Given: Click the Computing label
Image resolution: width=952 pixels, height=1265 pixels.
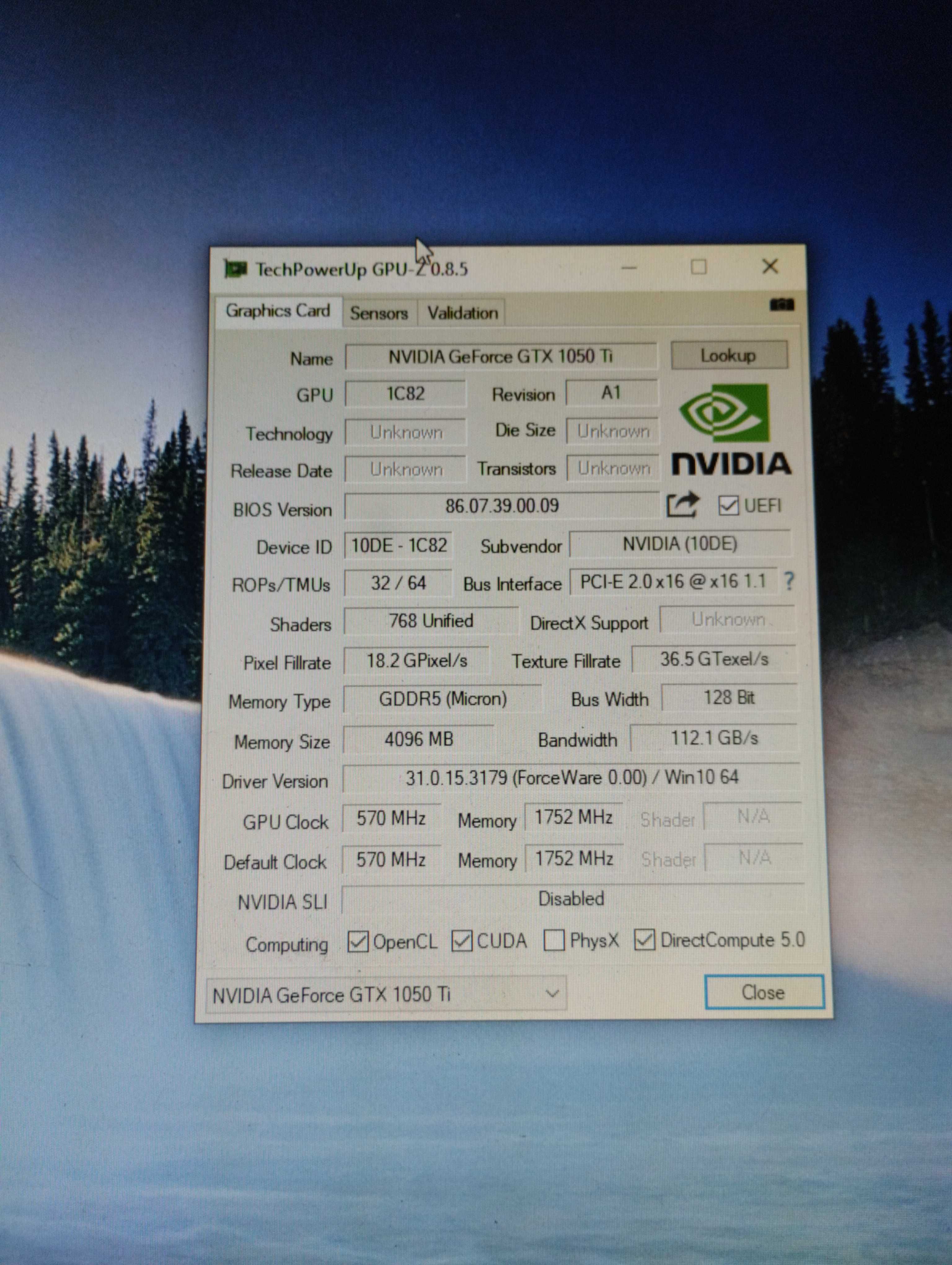Looking at the screenshot, I should coord(287,944).
